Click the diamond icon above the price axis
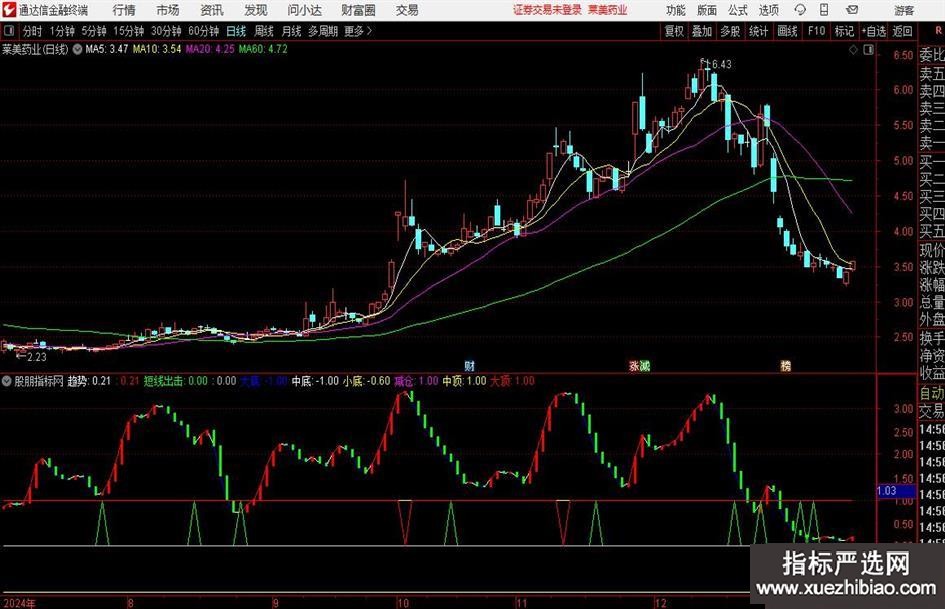 pyautogui.click(x=853, y=50)
